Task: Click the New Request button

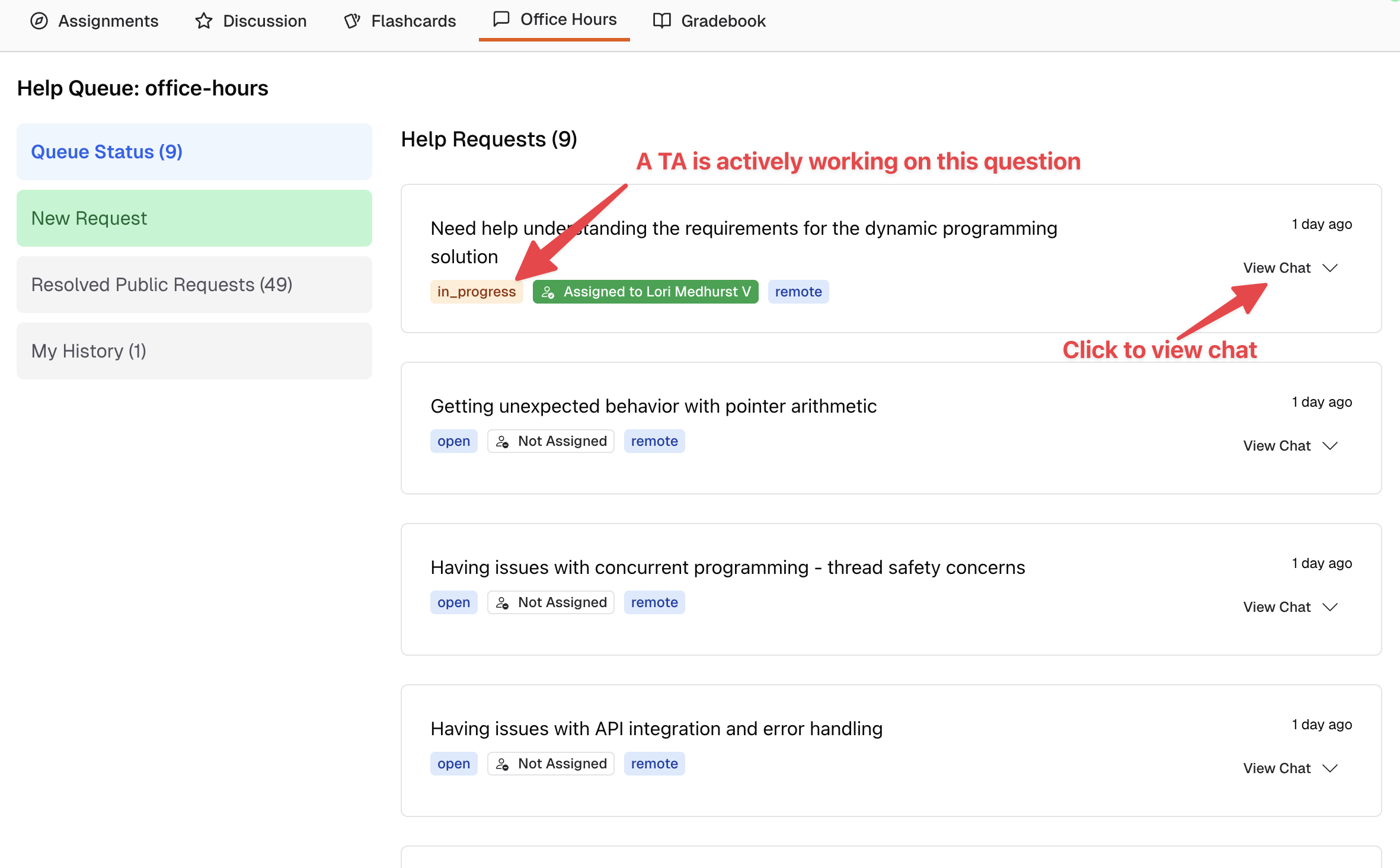Action: pos(194,218)
